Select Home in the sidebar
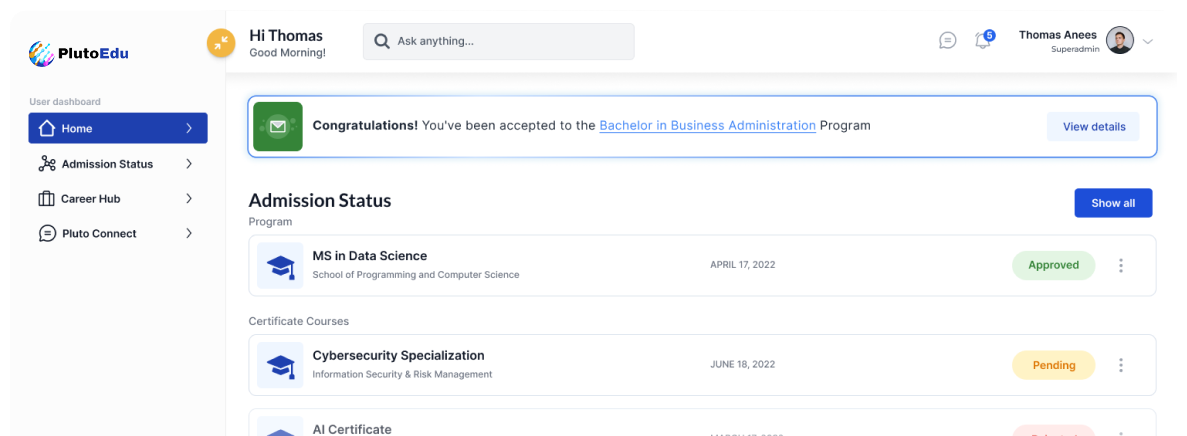Screen dimensions: 1187x436 (118, 128)
